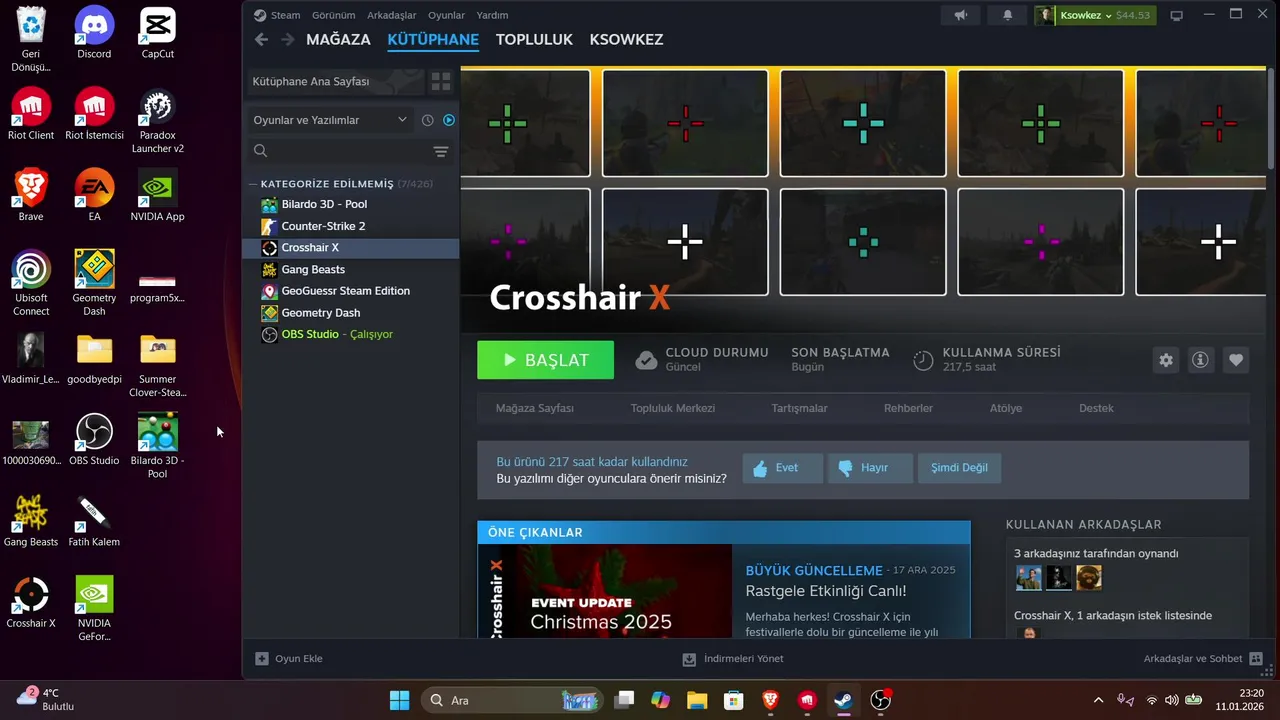Screen dimensions: 1280x720
Task: Open Kütüphane Ana Sayfası
Action: coord(336,81)
